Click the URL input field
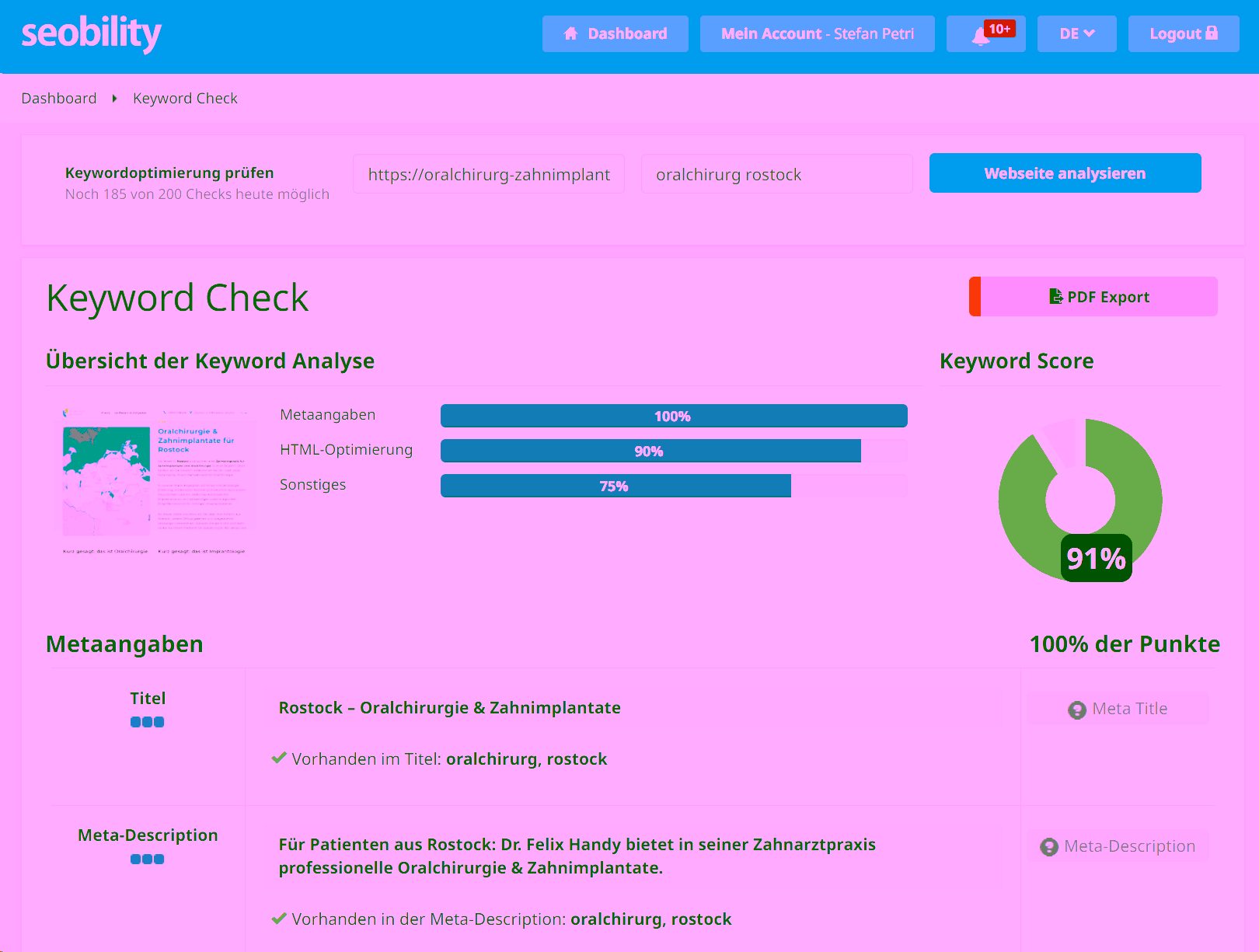 coord(488,174)
